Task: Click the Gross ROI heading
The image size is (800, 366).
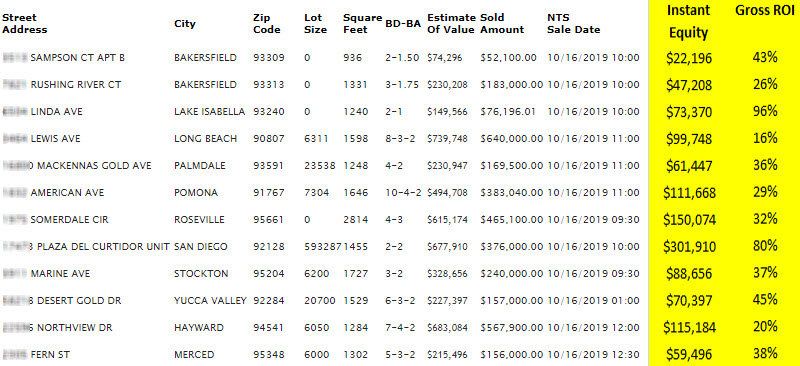Action: click(764, 10)
